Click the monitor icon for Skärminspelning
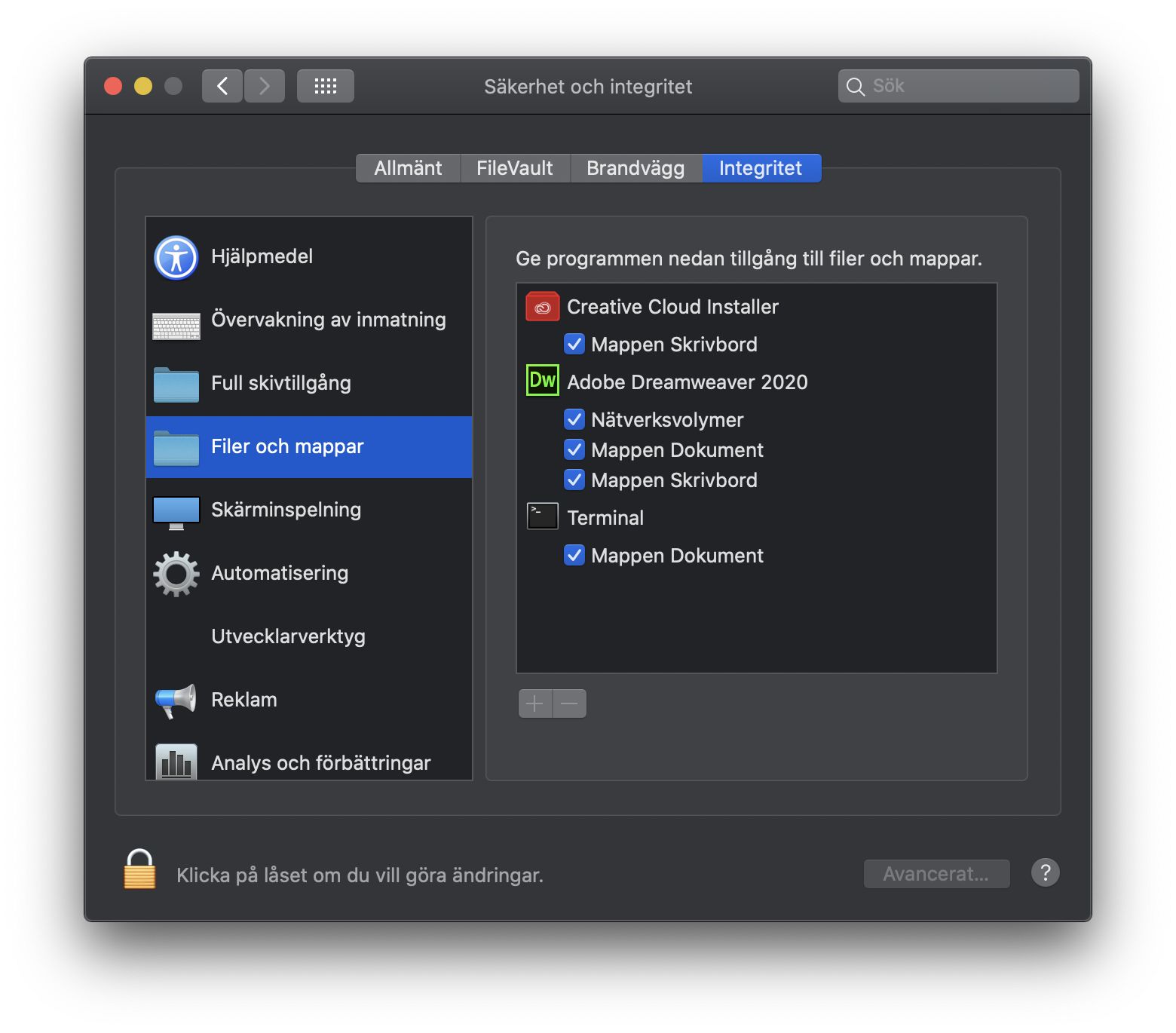 pyautogui.click(x=176, y=513)
